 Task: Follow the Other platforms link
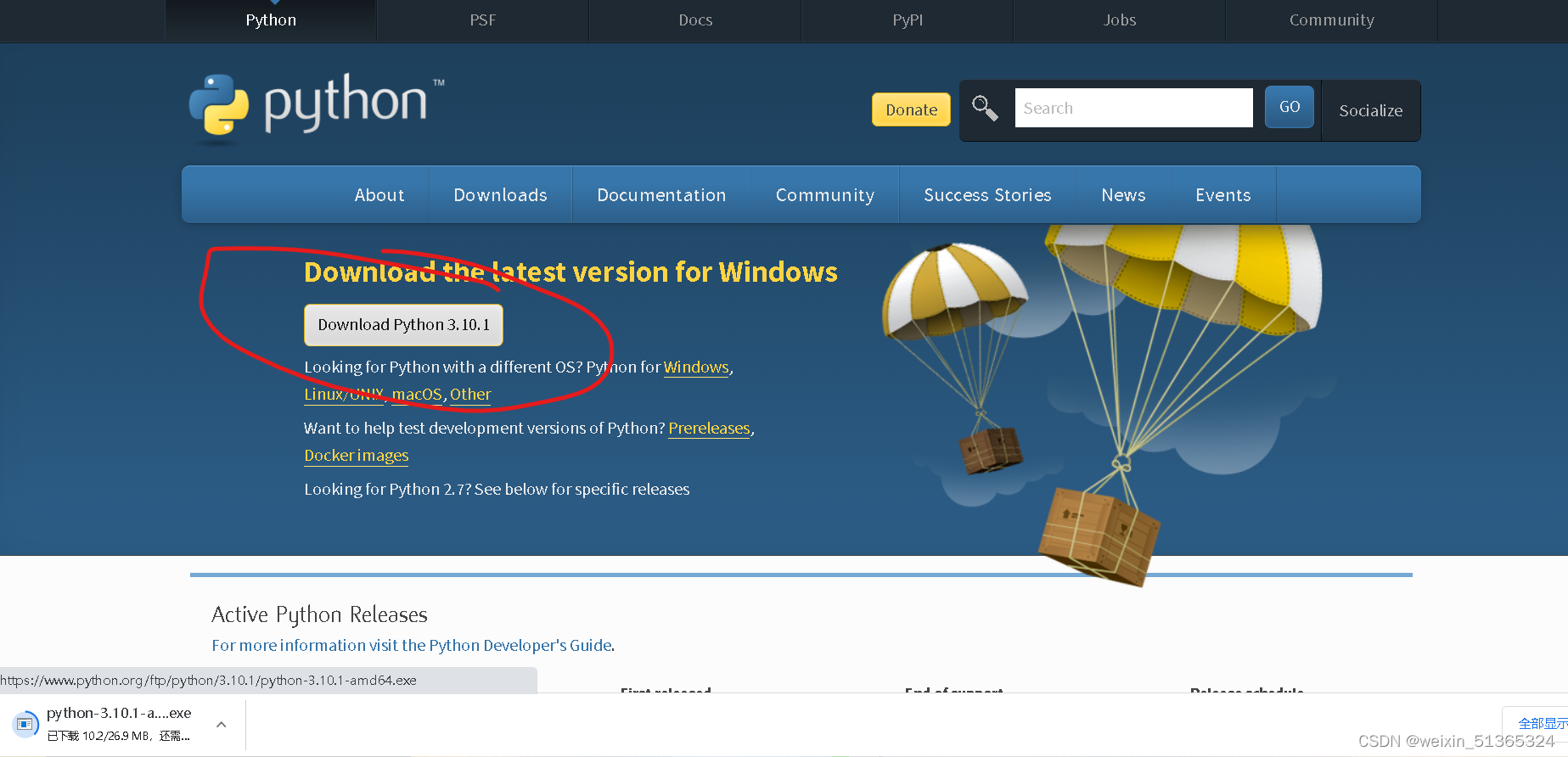point(470,395)
